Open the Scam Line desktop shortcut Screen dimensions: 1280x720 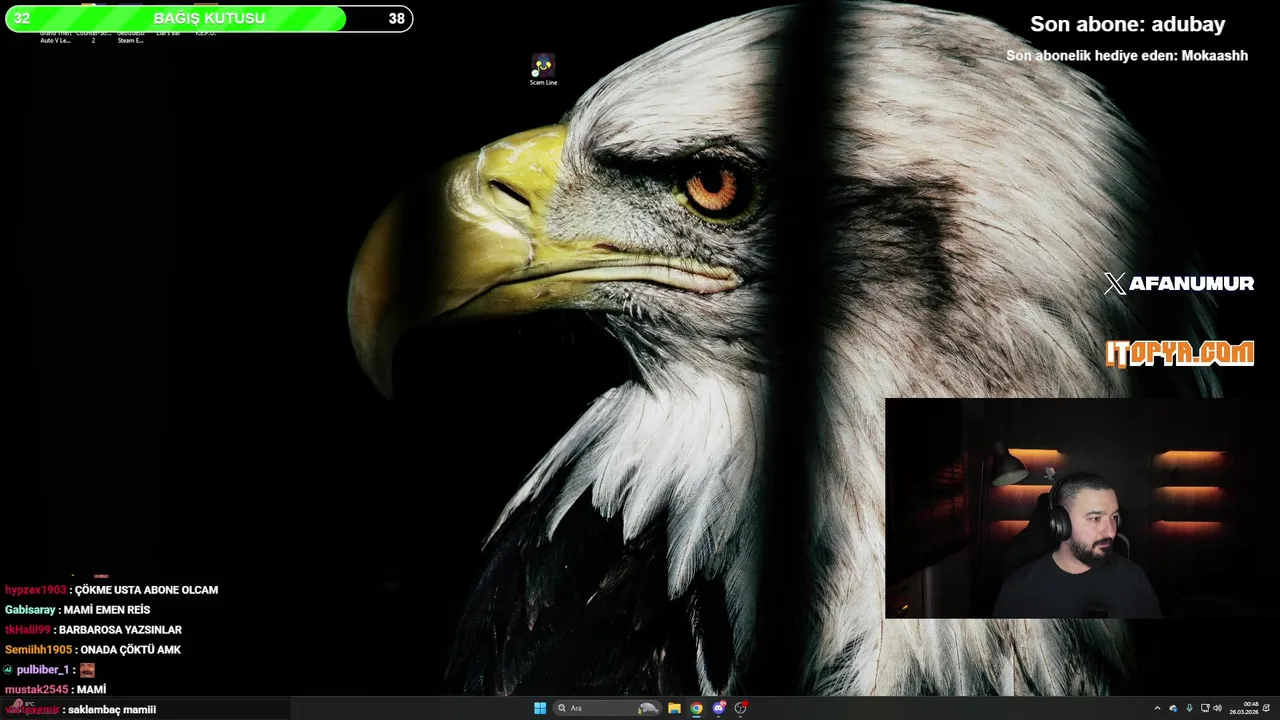543,70
